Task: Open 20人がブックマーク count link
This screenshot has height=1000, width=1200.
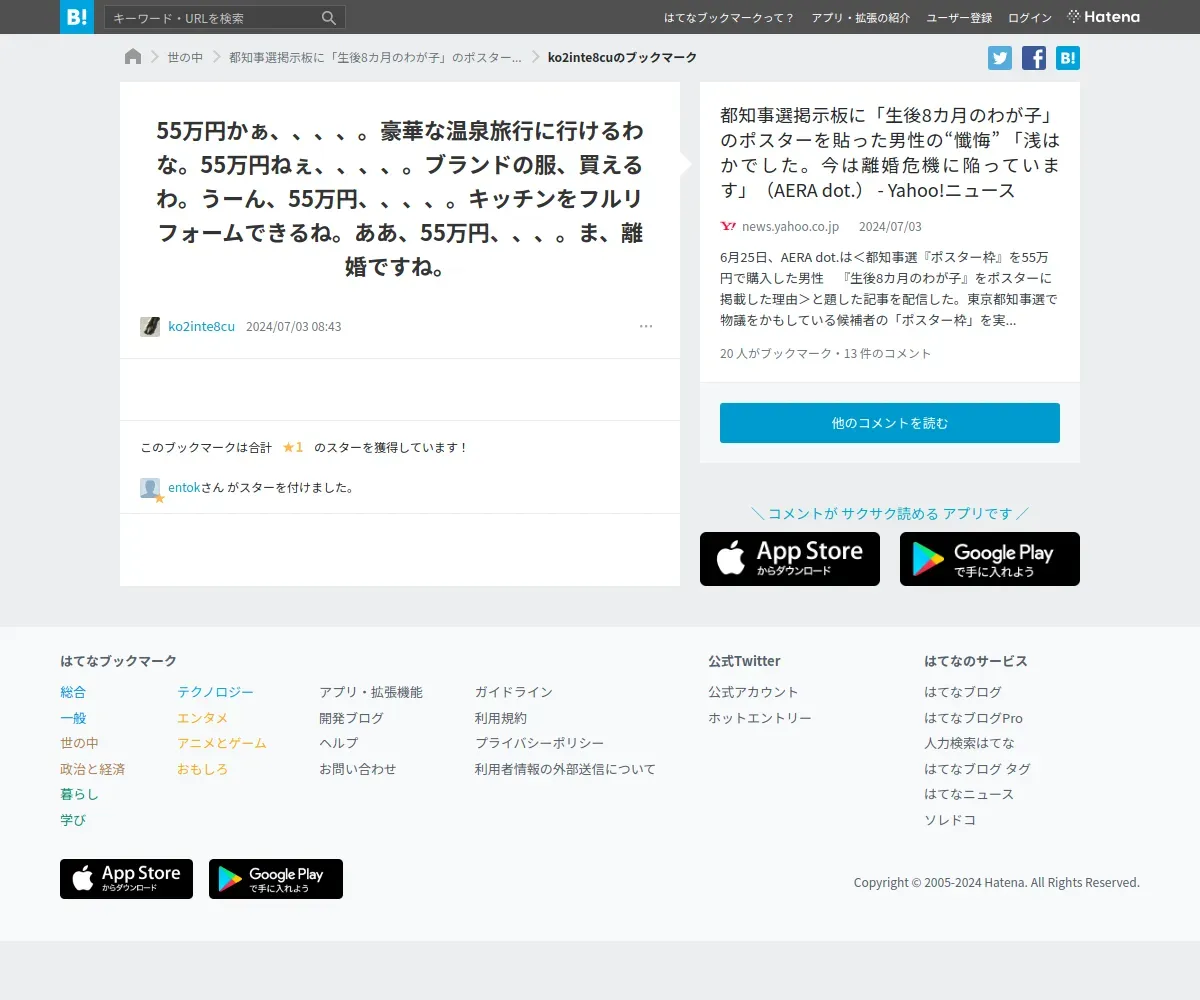Action: pyautogui.click(x=775, y=353)
